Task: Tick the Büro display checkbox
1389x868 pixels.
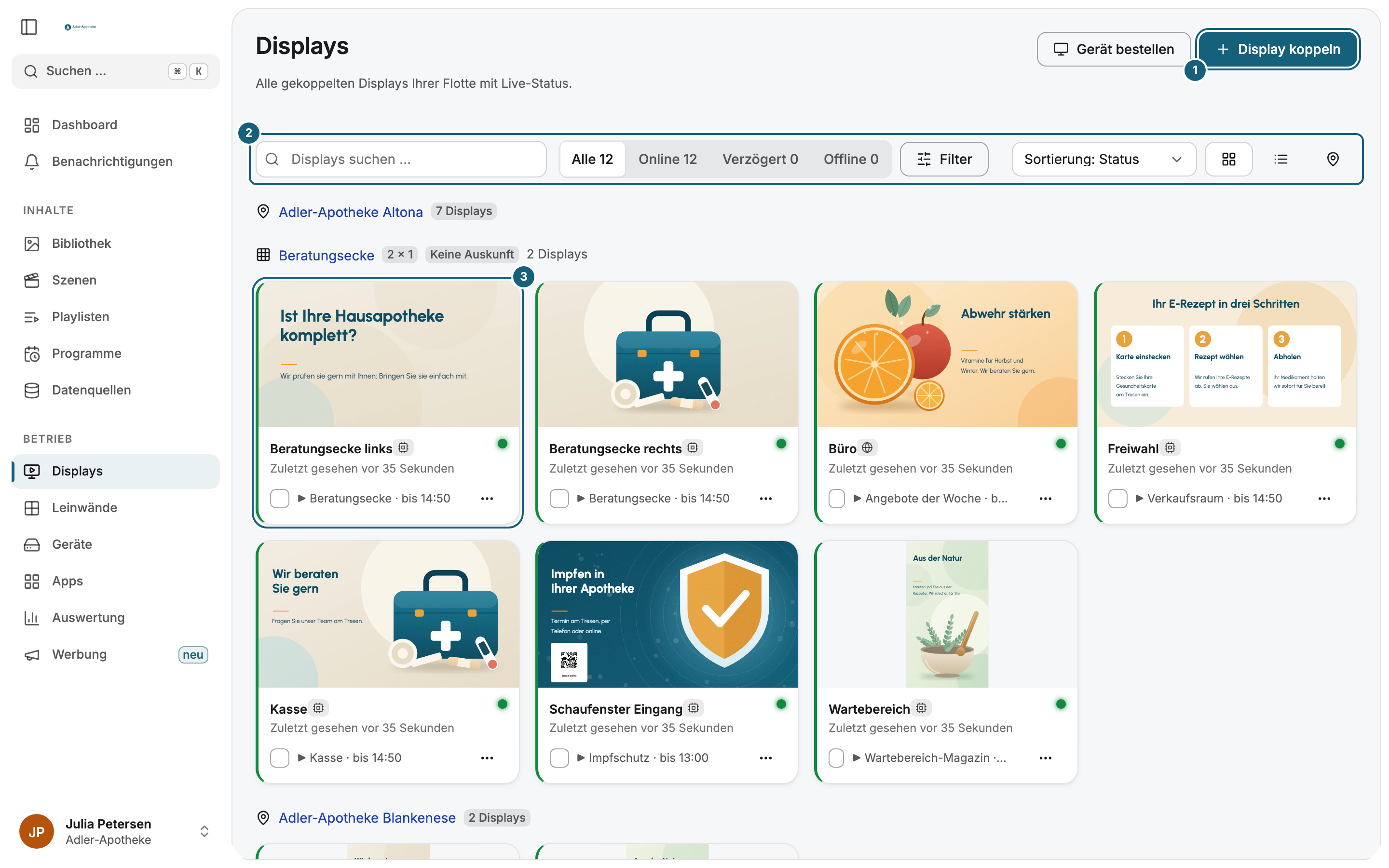Action: (x=836, y=498)
